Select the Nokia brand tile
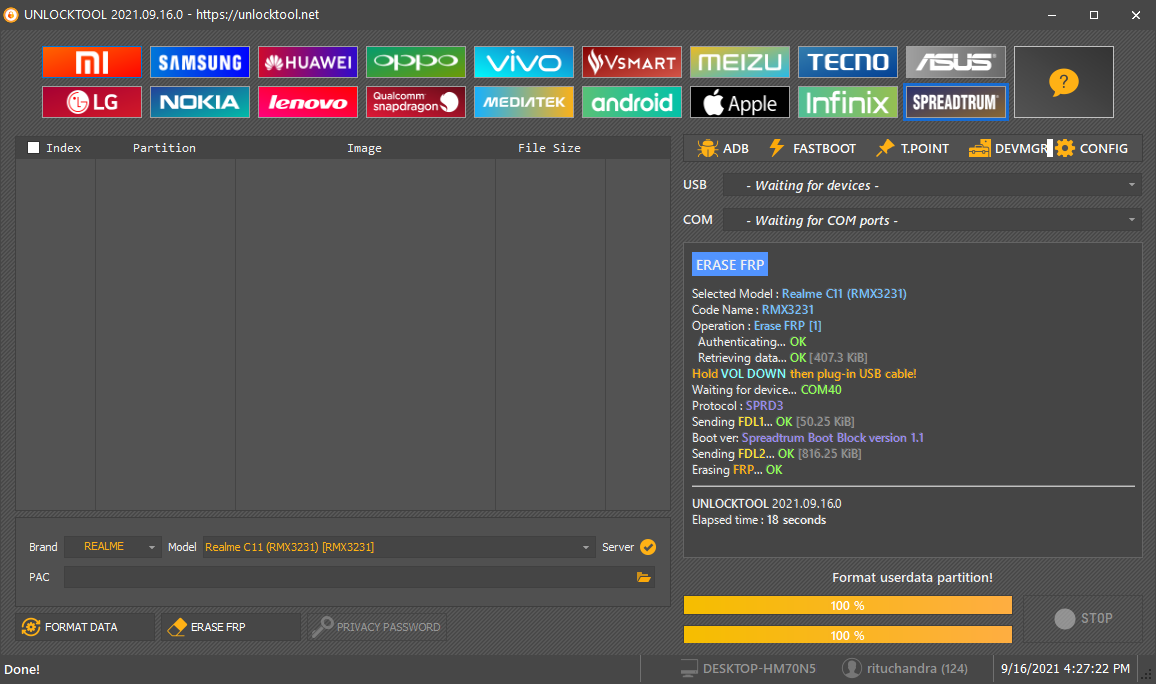Screen dimensions: 1156x684 click(200, 102)
